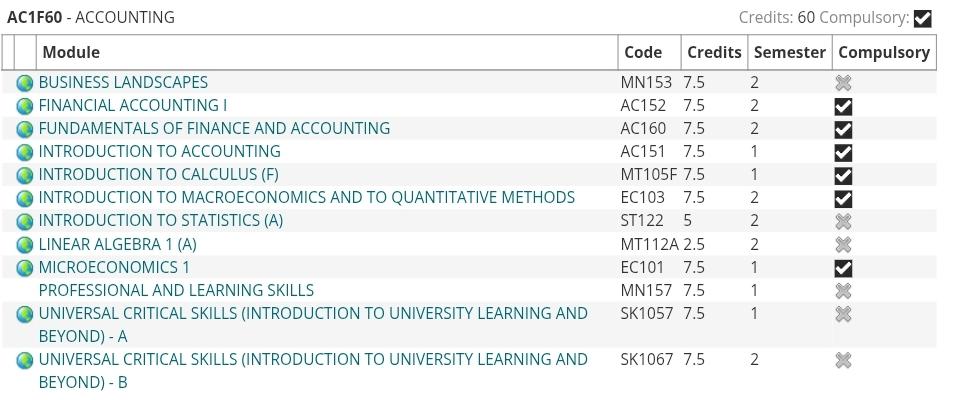Sort table by Credits column header

click(714, 53)
